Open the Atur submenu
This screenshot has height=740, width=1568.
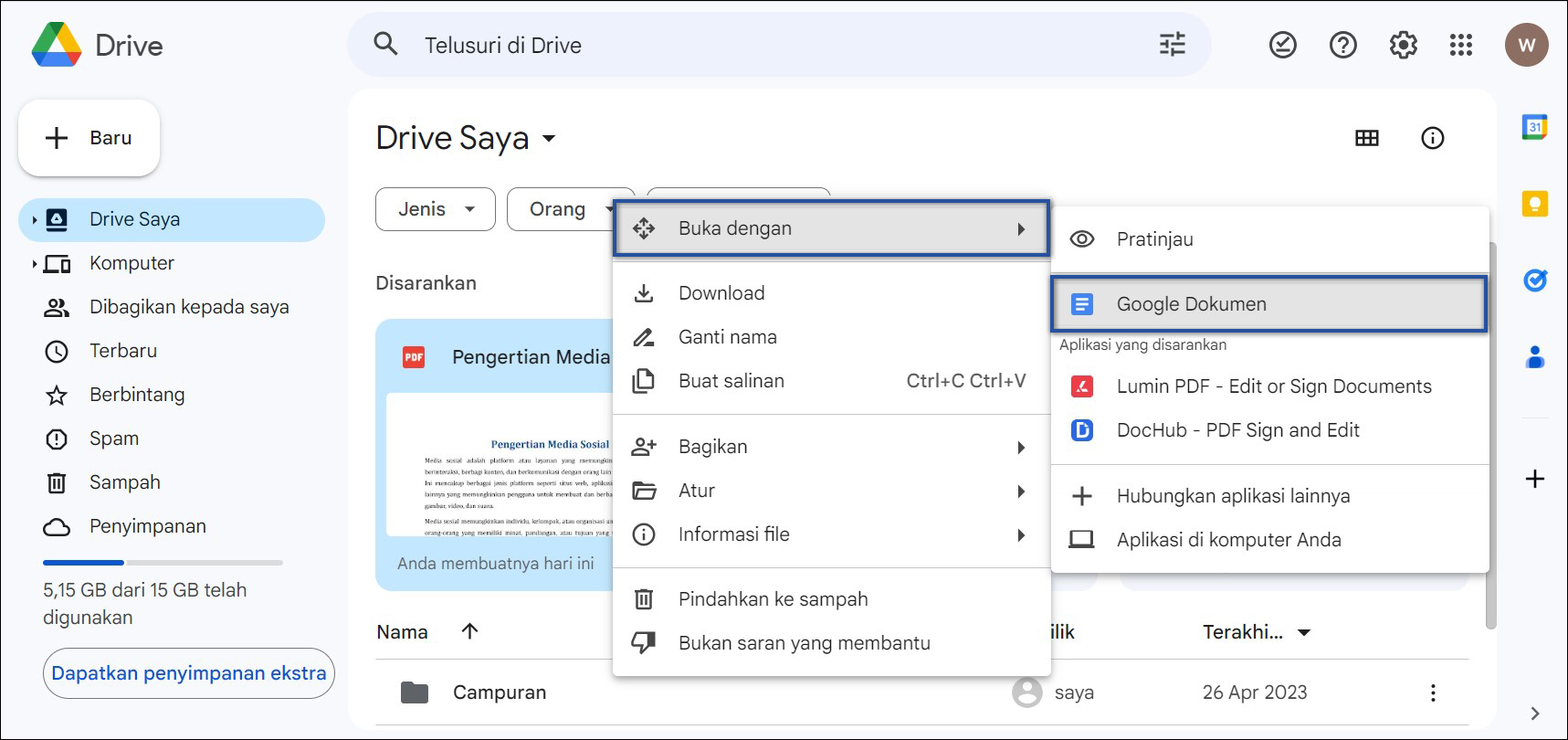point(831,491)
